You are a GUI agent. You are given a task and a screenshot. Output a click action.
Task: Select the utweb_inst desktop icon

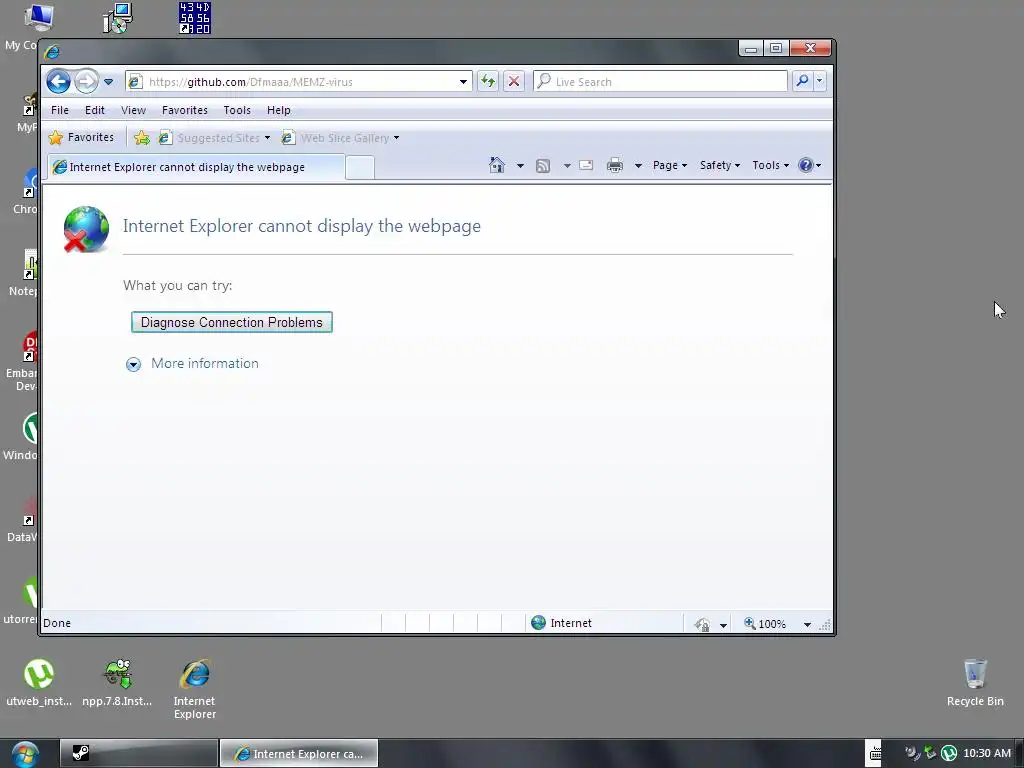39,683
